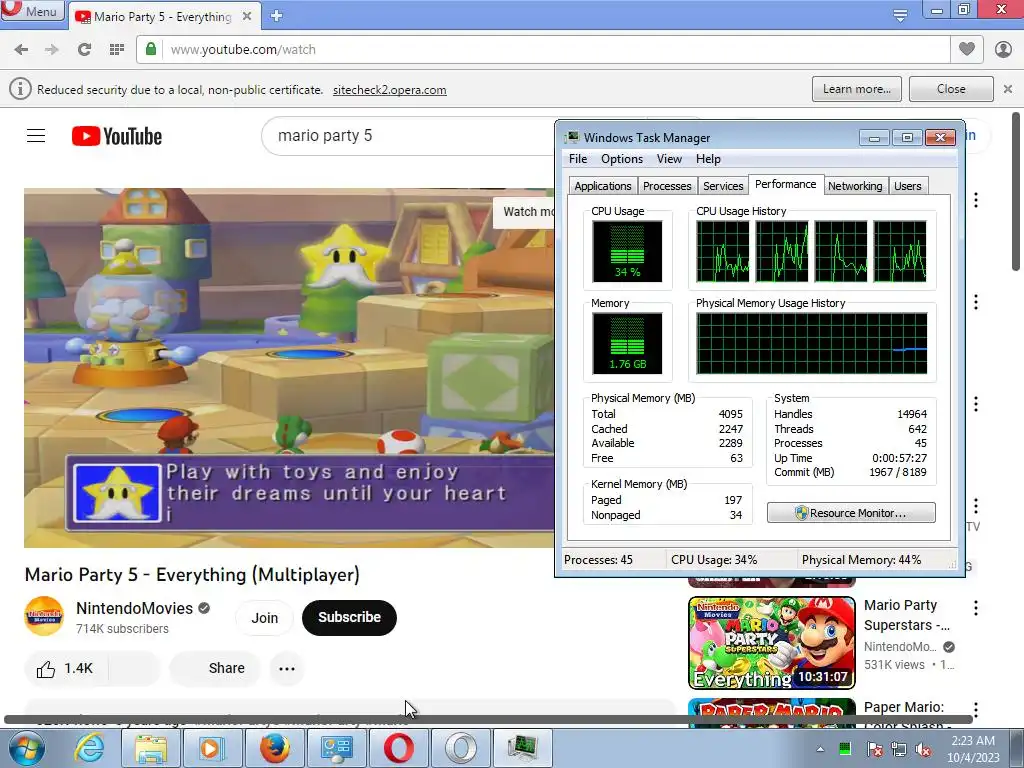This screenshot has width=1024, height=768.
Task: Open Resource Monitor from Task Manager
Action: tap(851, 513)
